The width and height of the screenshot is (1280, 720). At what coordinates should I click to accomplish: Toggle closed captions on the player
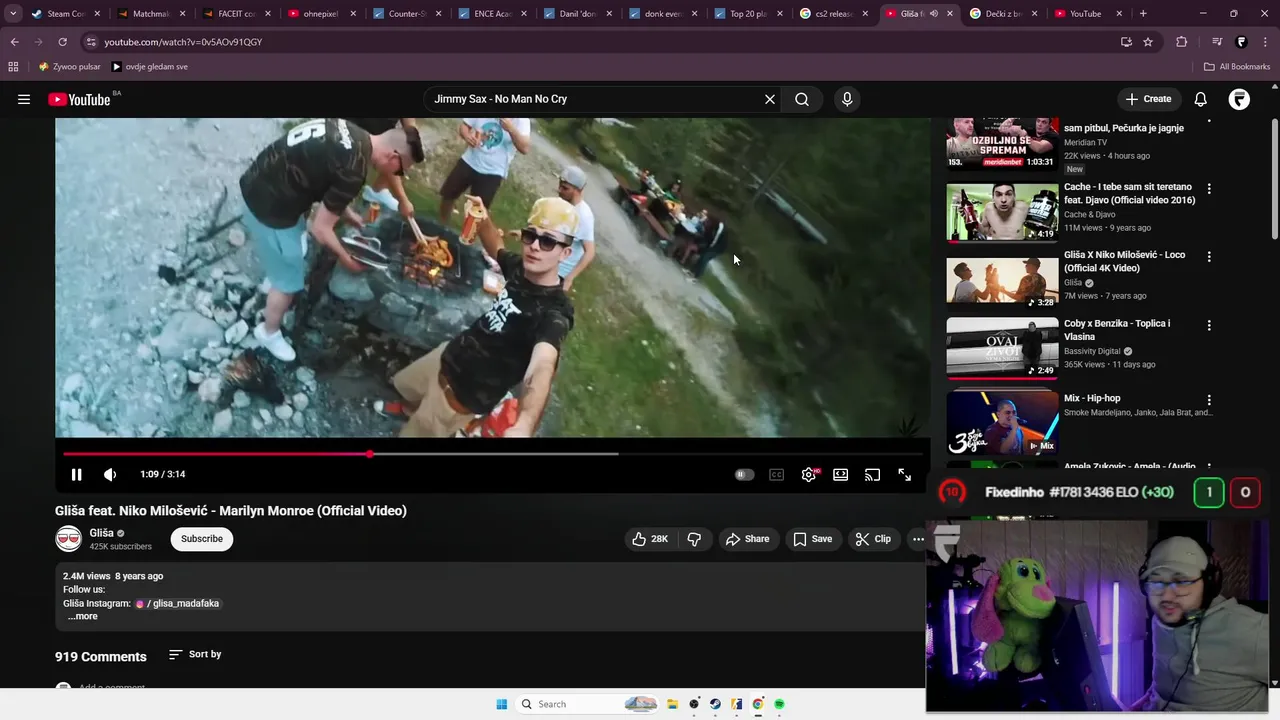click(x=776, y=474)
